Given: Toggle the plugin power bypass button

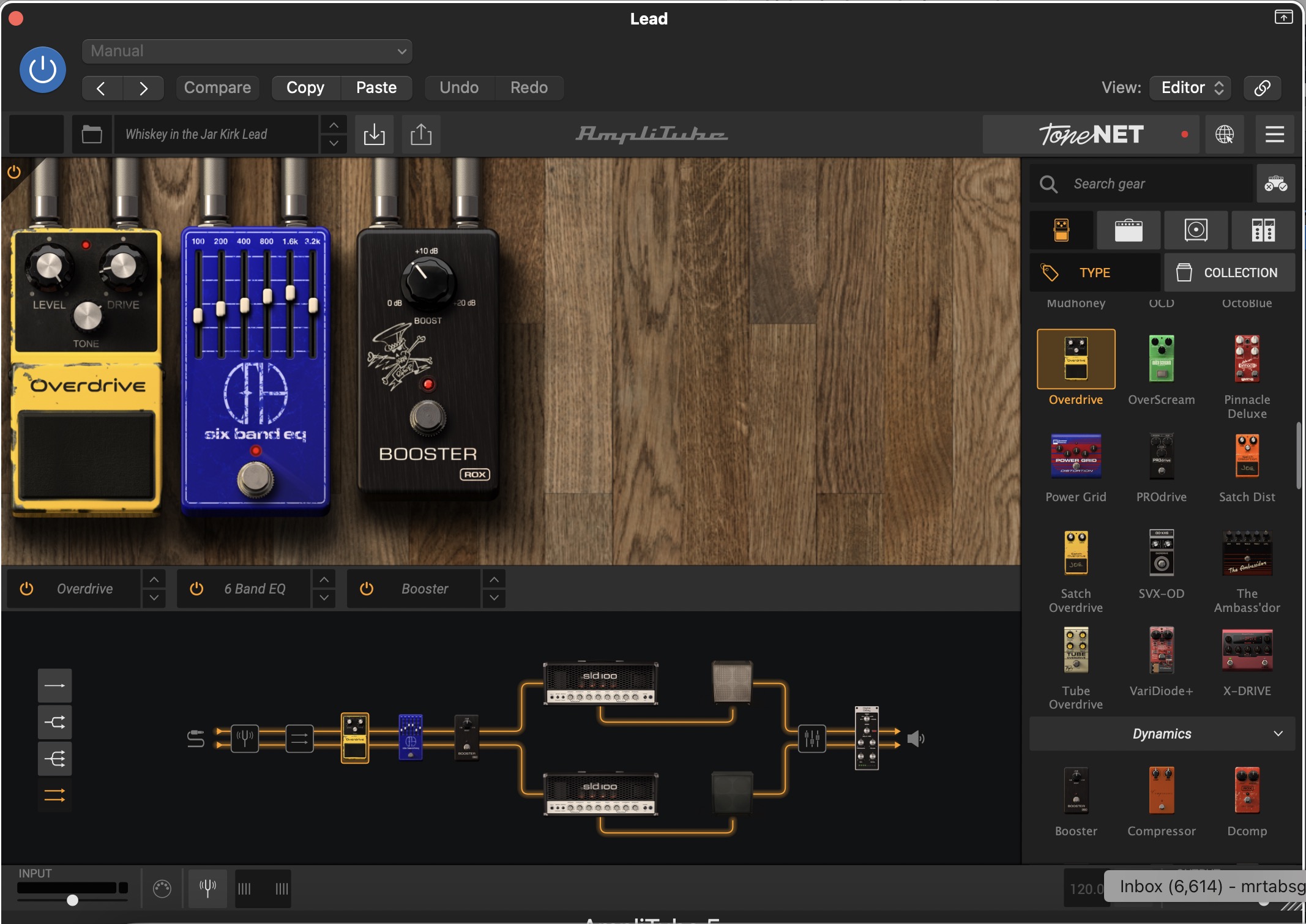Looking at the screenshot, I should pyautogui.click(x=43, y=70).
